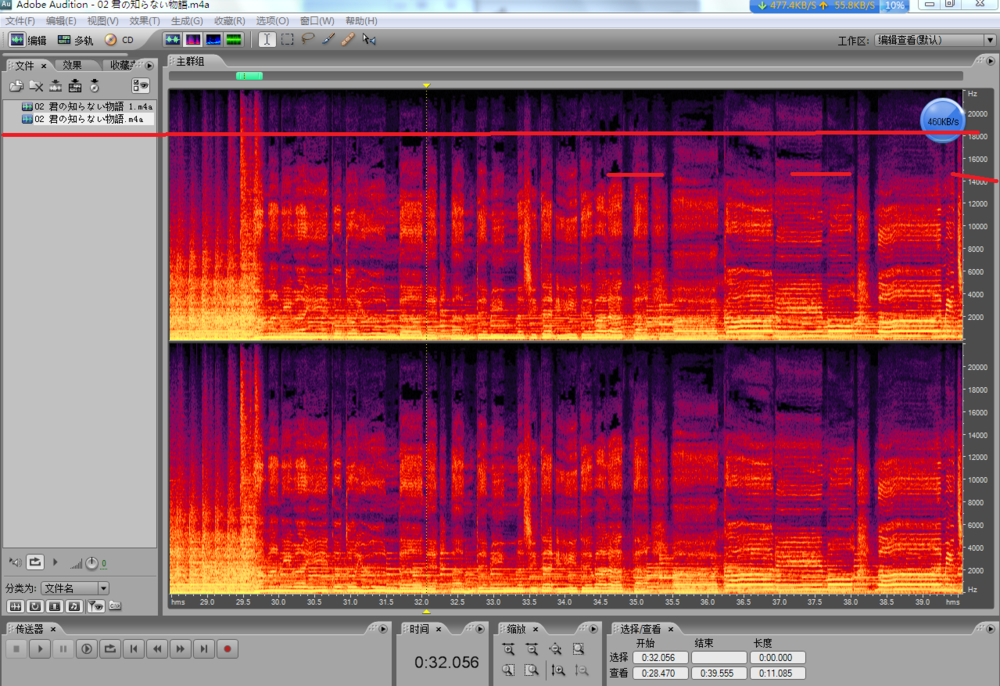Switch to Waveform display view

point(171,40)
